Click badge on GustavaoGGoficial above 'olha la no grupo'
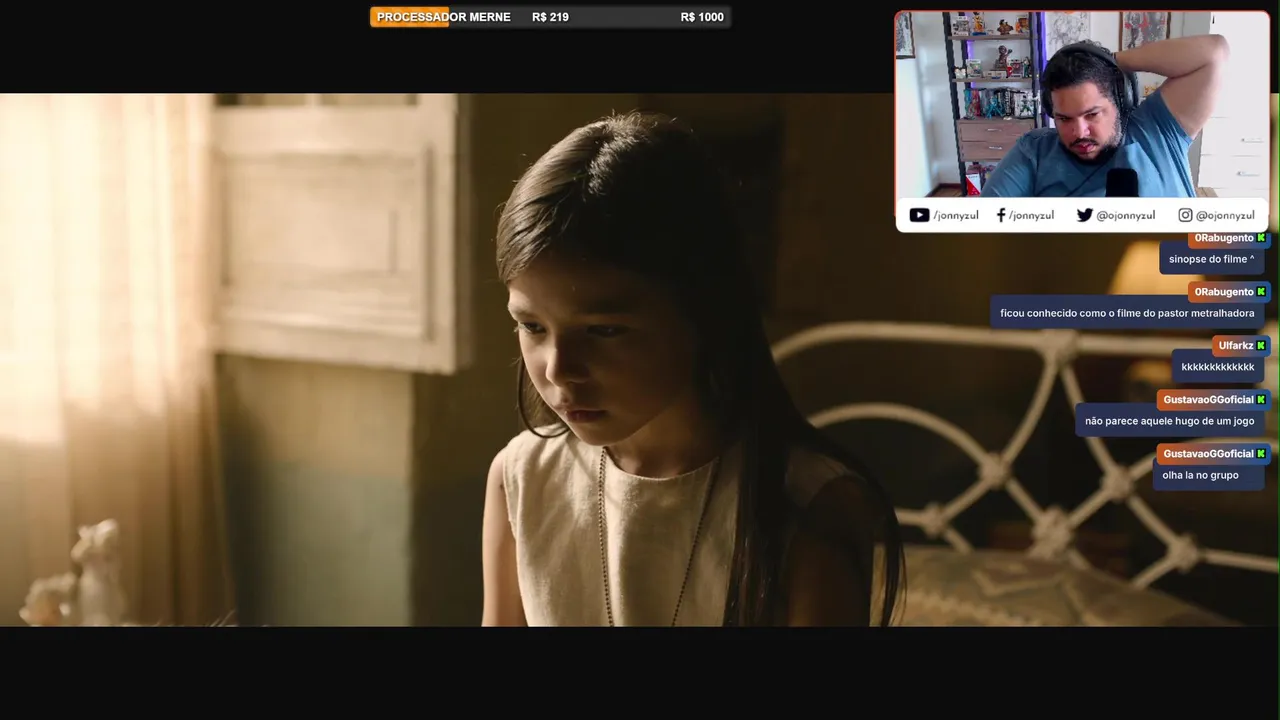1280x720 pixels. 1261,454
